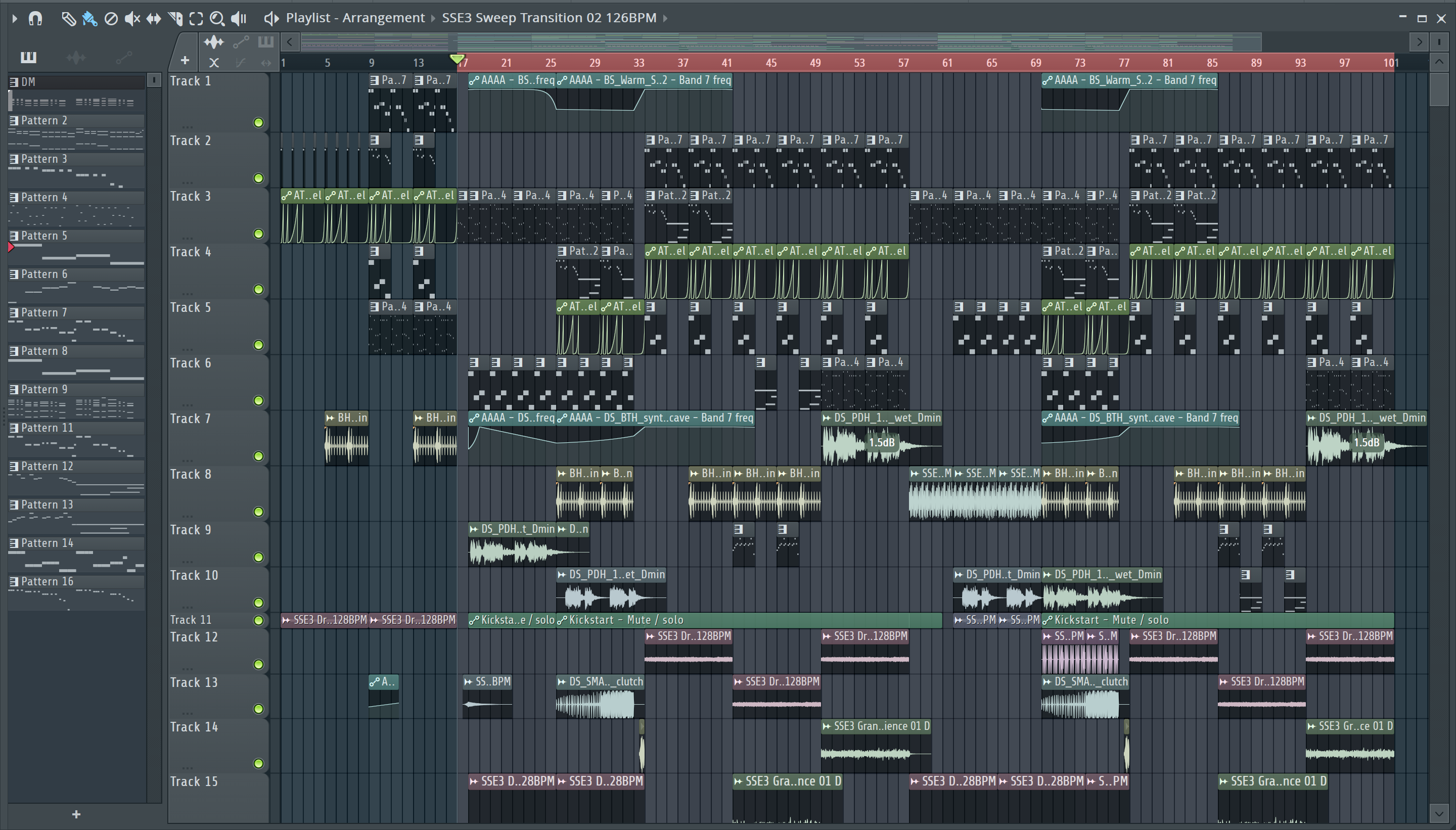Mute Track 9 with its green light

click(258, 557)
